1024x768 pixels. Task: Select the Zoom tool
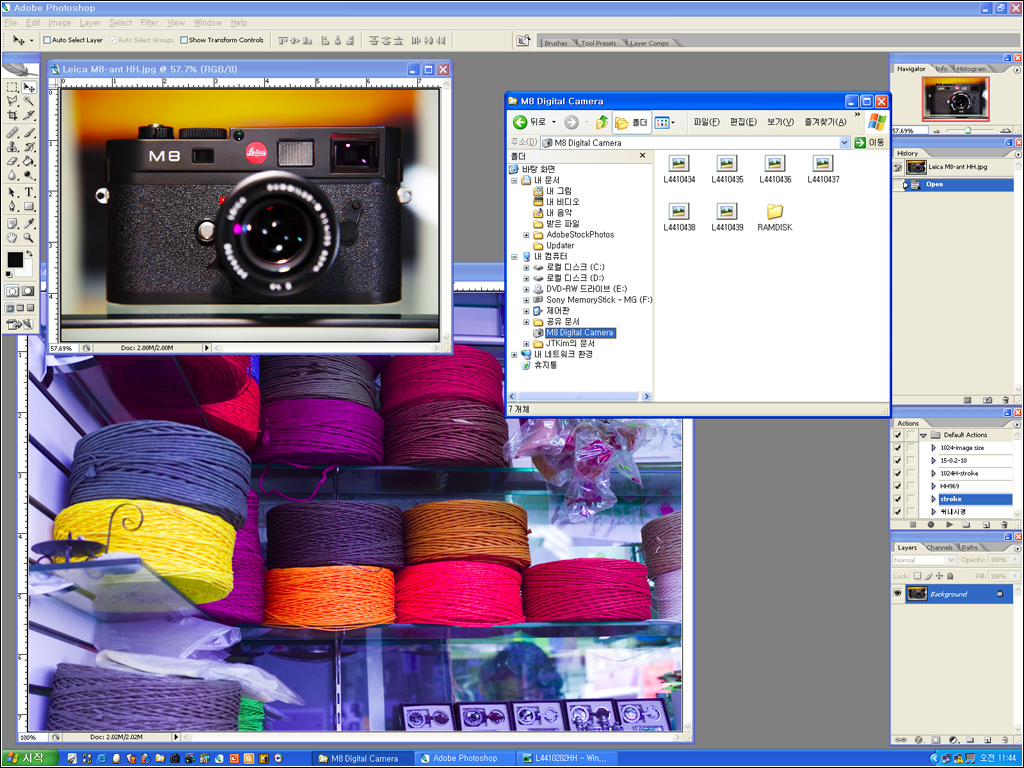point(29,238)
